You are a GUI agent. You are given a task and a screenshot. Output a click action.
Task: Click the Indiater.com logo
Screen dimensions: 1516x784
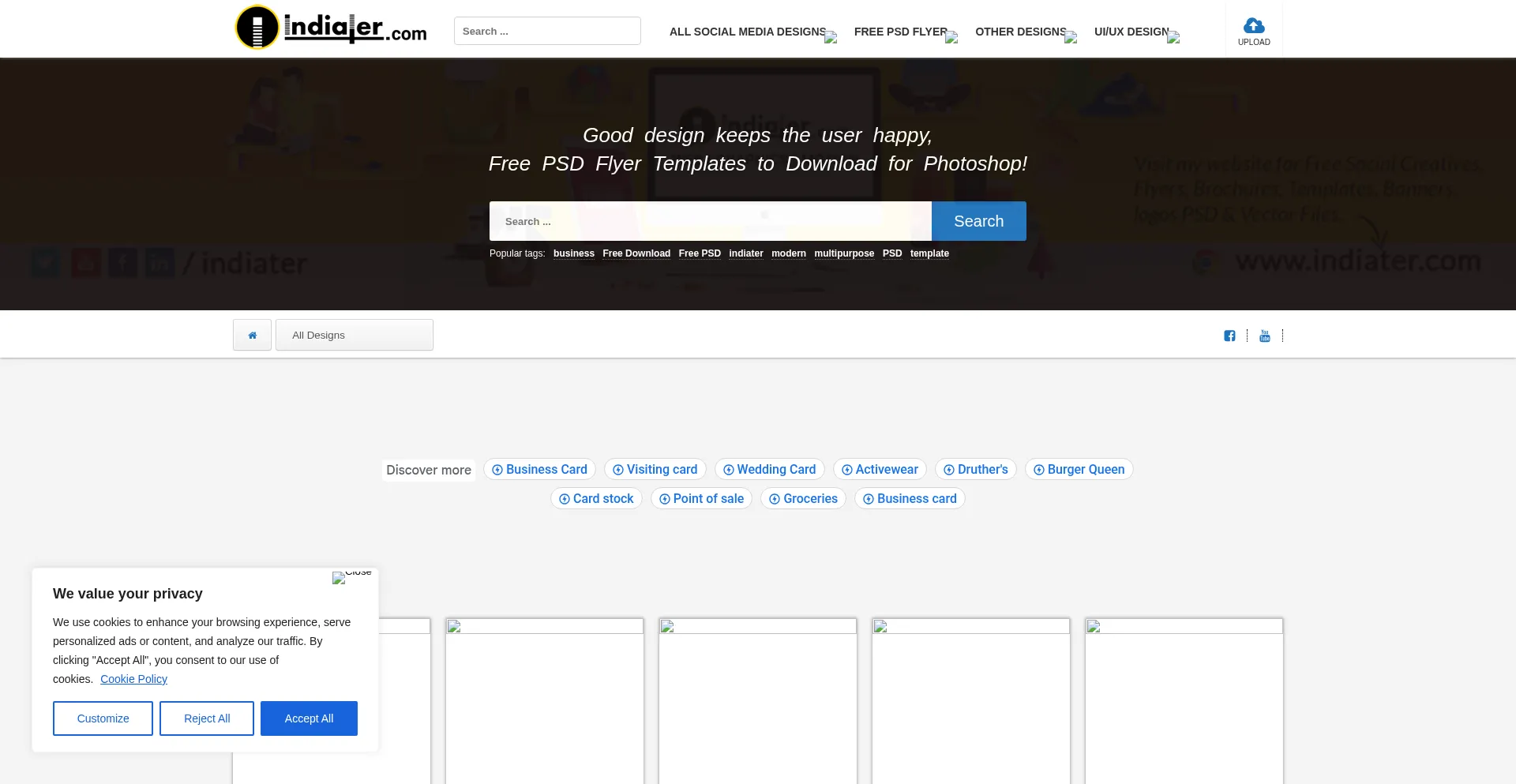click(x=331, y=28)
